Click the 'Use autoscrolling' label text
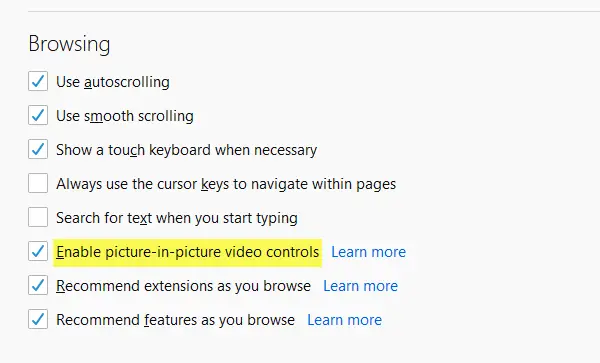This screenshot has width=600, height=363. (113, 82)
